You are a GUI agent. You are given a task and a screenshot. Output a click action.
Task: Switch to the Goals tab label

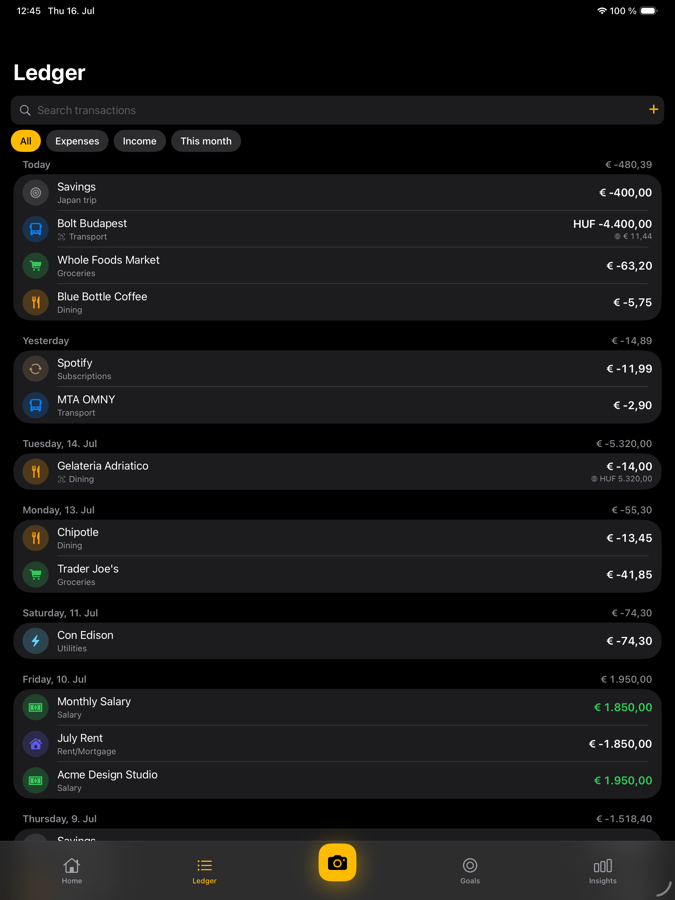470,881
